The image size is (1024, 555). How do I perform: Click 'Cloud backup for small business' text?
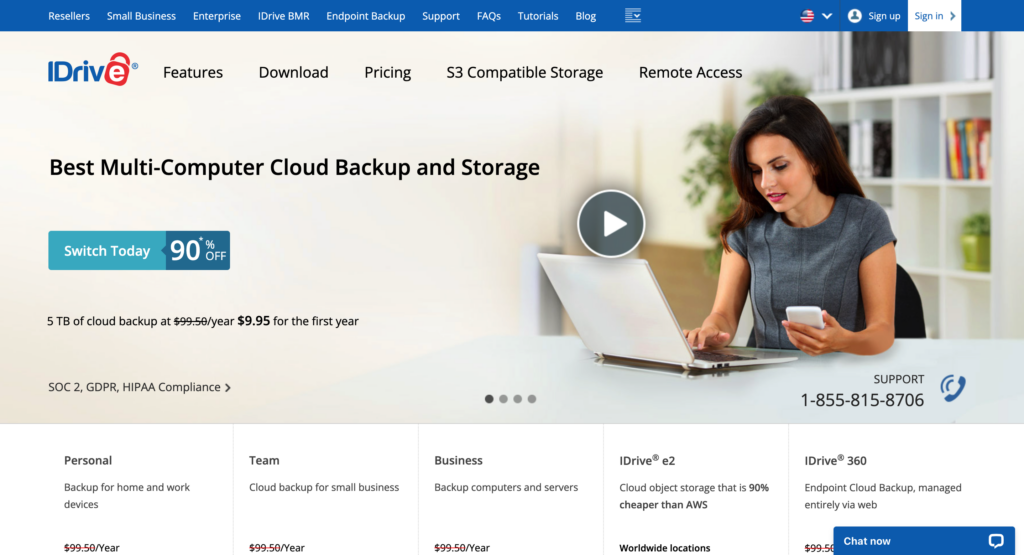tap(324, 487)
